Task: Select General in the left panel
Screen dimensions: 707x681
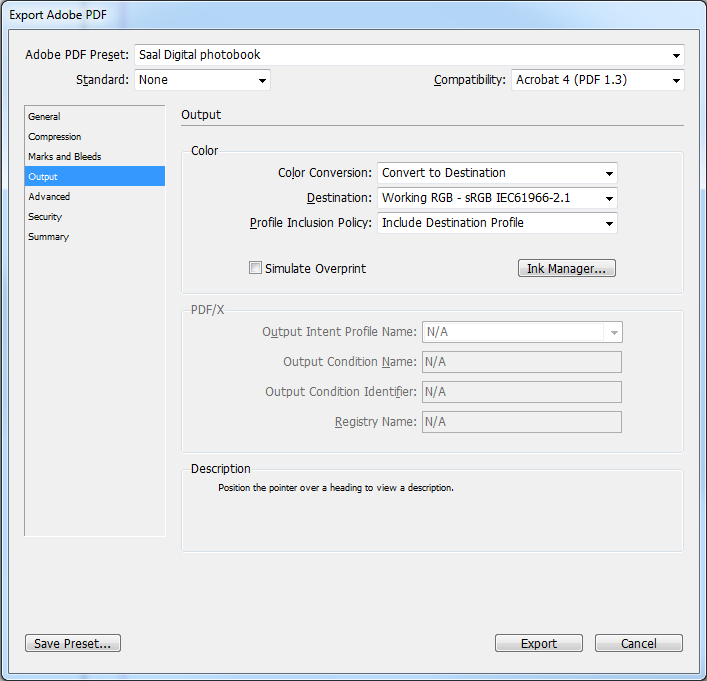Action: tap(45, 117)
